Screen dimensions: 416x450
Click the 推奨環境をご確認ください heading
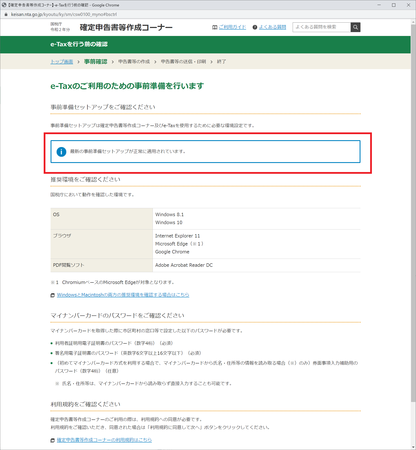click(x=85, y=180)
